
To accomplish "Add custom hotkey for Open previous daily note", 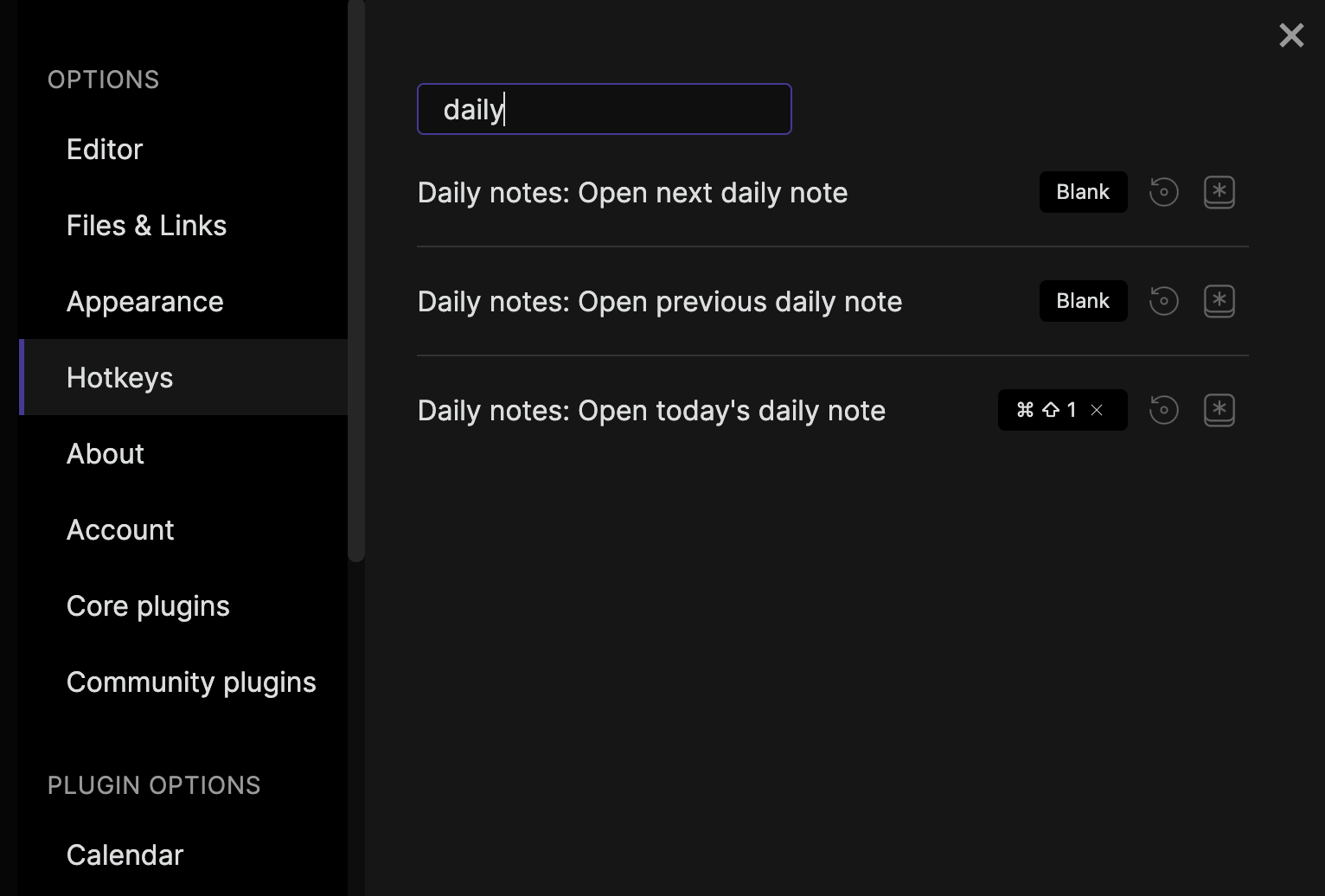I will pos(1219,301).
